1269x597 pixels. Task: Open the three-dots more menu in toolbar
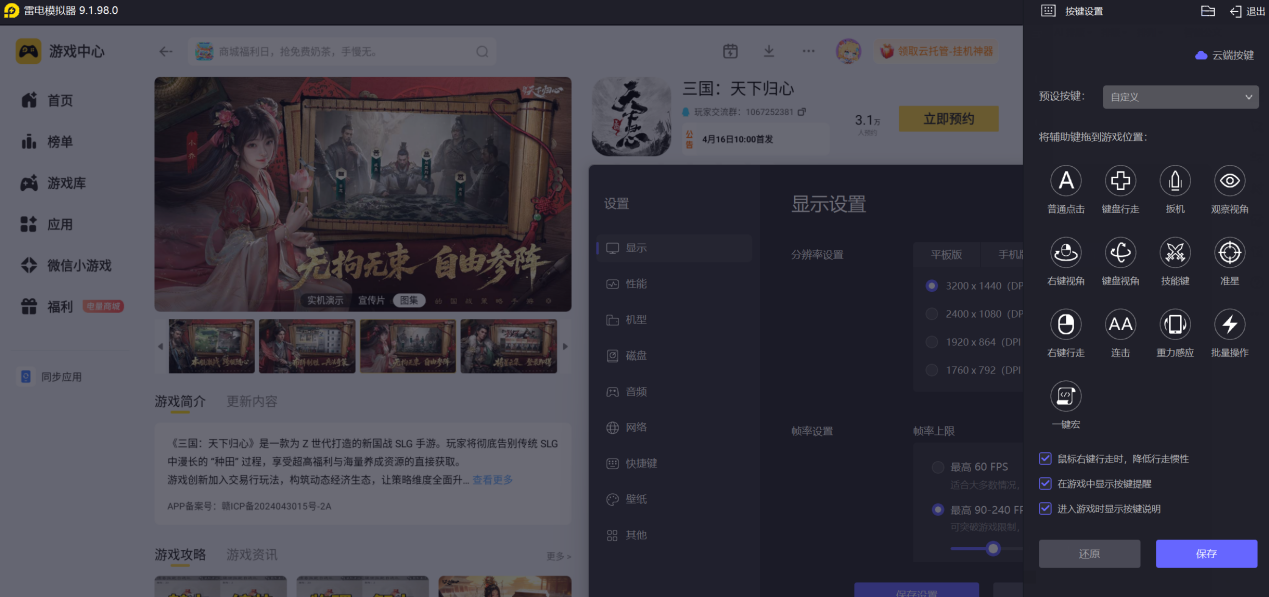point(808,51)
